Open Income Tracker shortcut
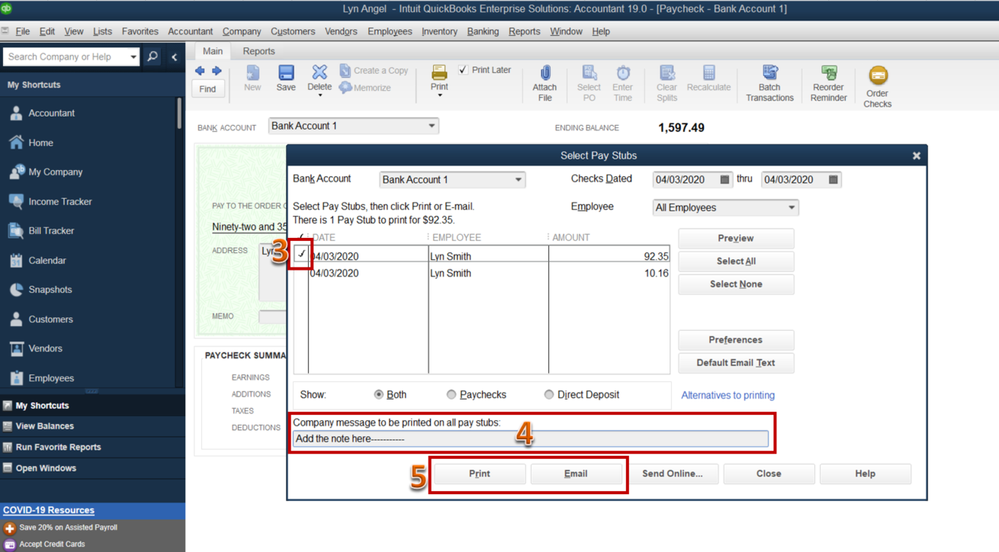The height and width of the screenshot is (552, 999). (x=60, y=201)
